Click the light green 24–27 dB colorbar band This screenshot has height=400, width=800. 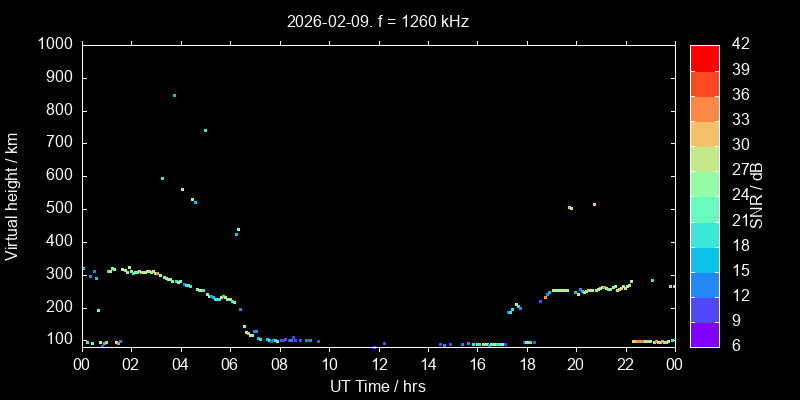pyautogui.click(x=704, y=184)
